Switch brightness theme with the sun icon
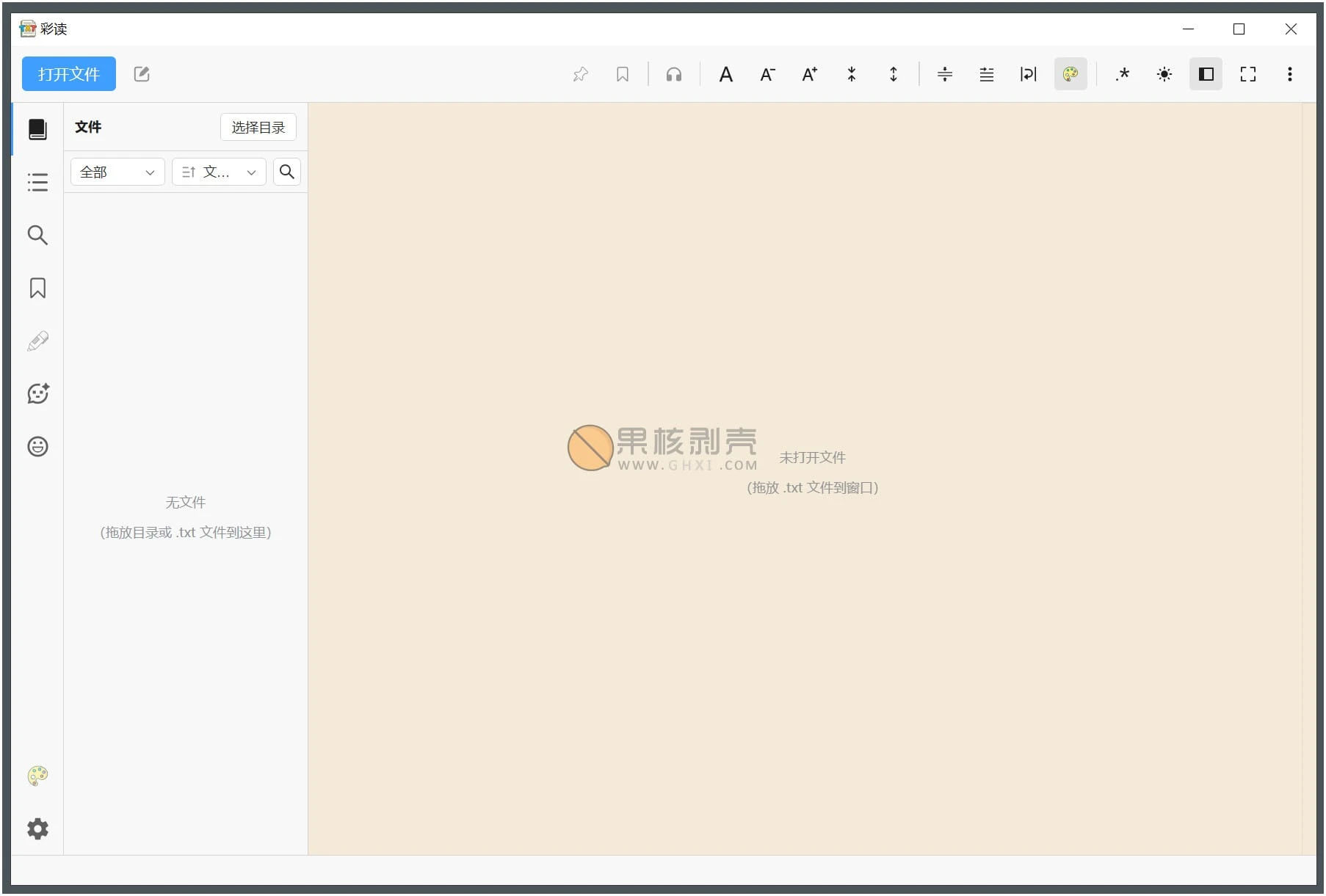The image size is (1326, 896). coord(1164,74)
